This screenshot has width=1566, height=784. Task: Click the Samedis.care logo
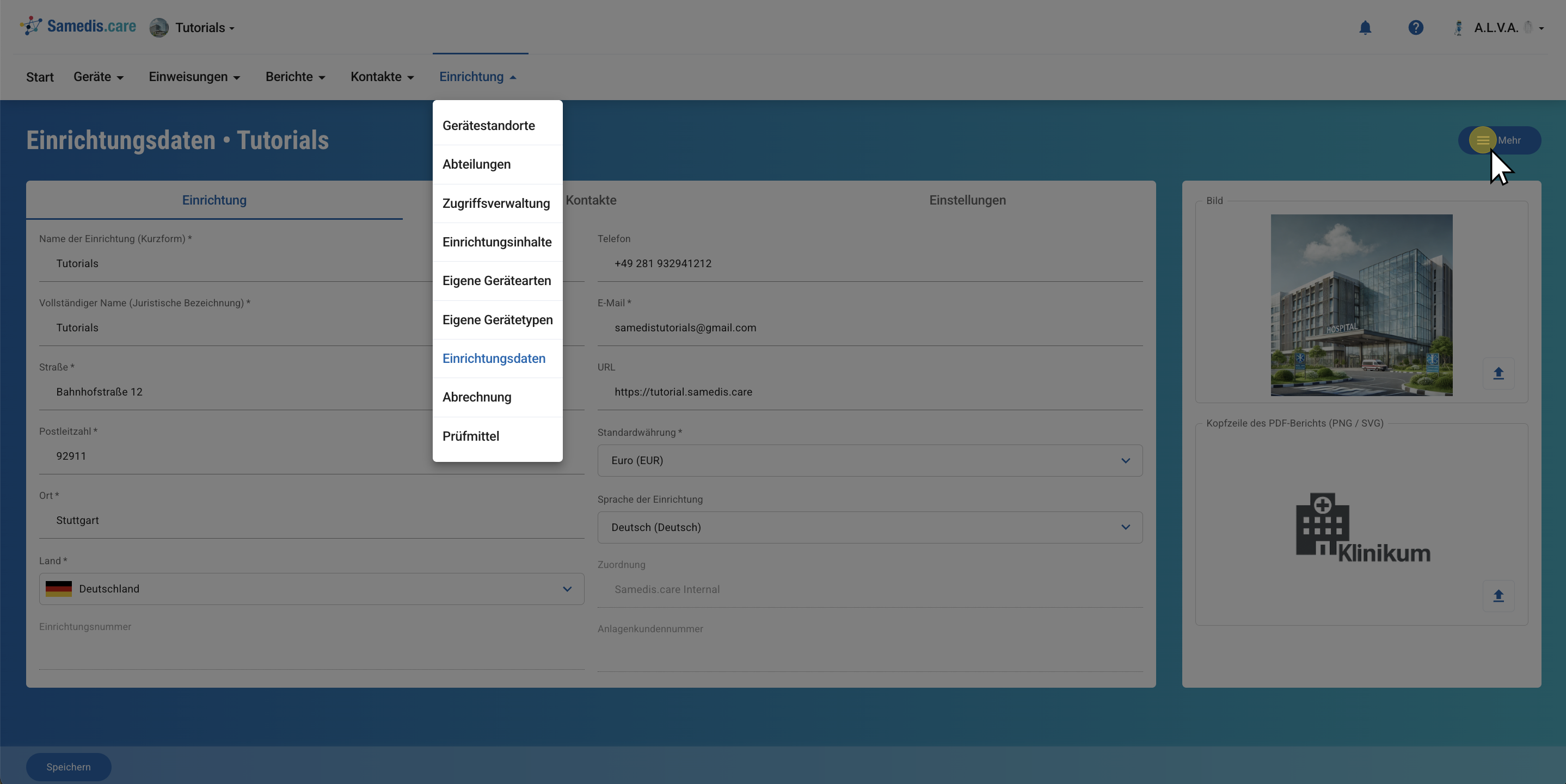point(78,26)
